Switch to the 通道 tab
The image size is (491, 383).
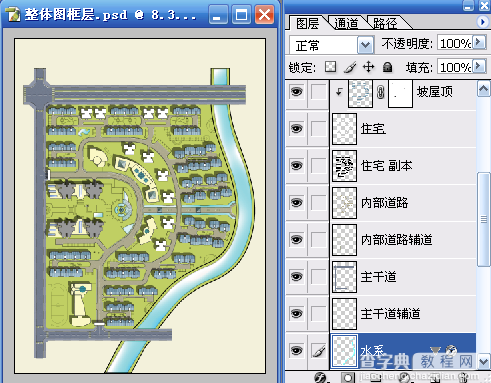click(346, 23)
